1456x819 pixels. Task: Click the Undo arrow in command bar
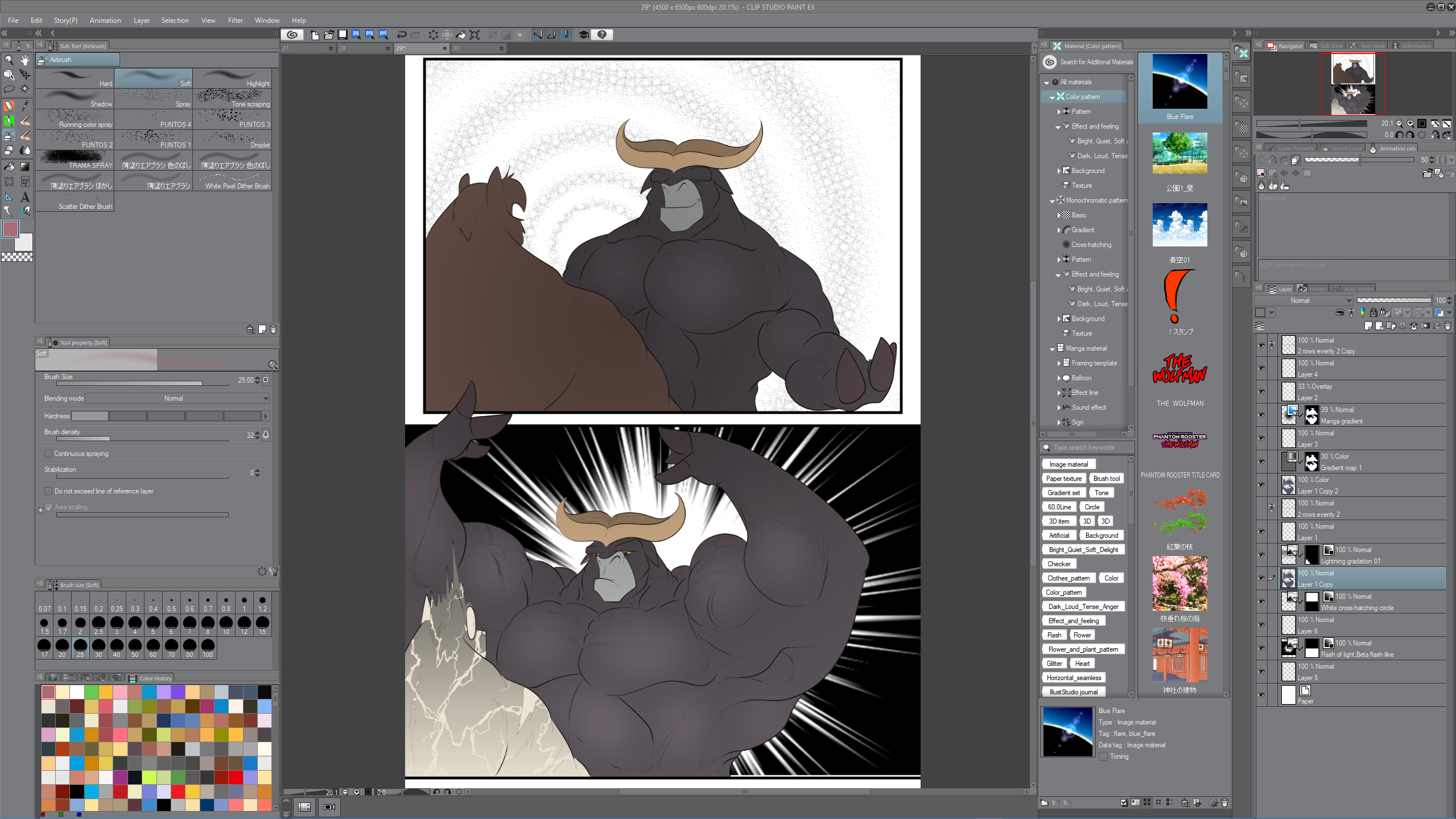(x=402, y=35)
